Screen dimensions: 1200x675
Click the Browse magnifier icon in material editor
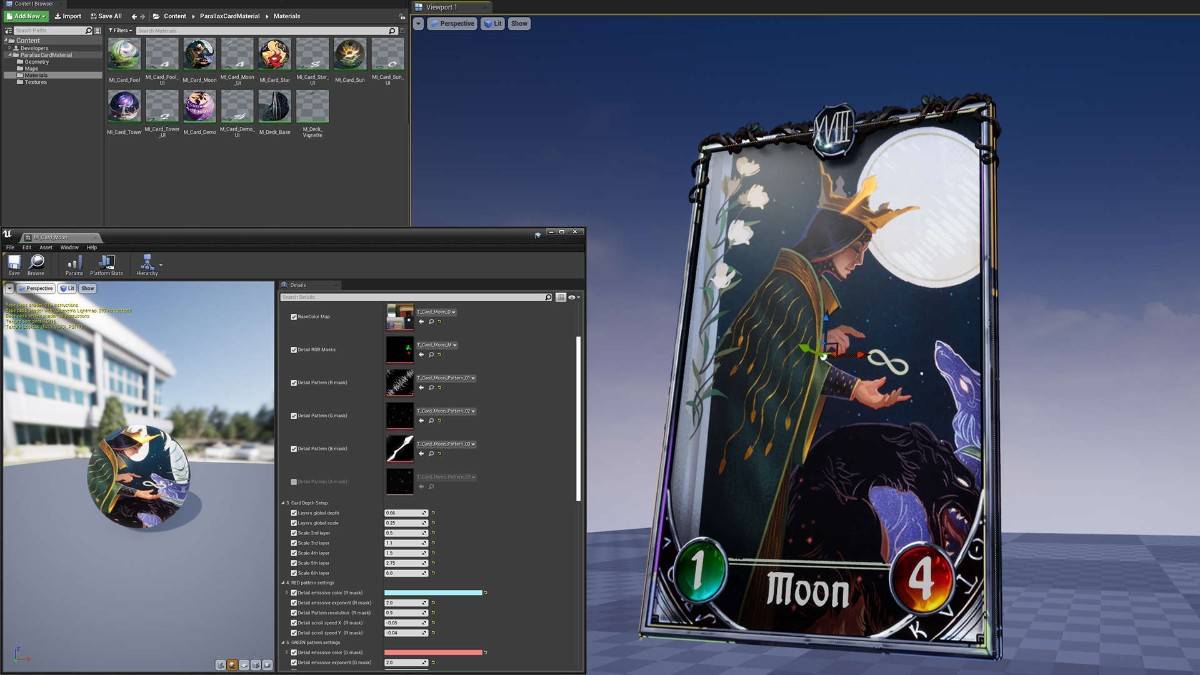point(37,263)
